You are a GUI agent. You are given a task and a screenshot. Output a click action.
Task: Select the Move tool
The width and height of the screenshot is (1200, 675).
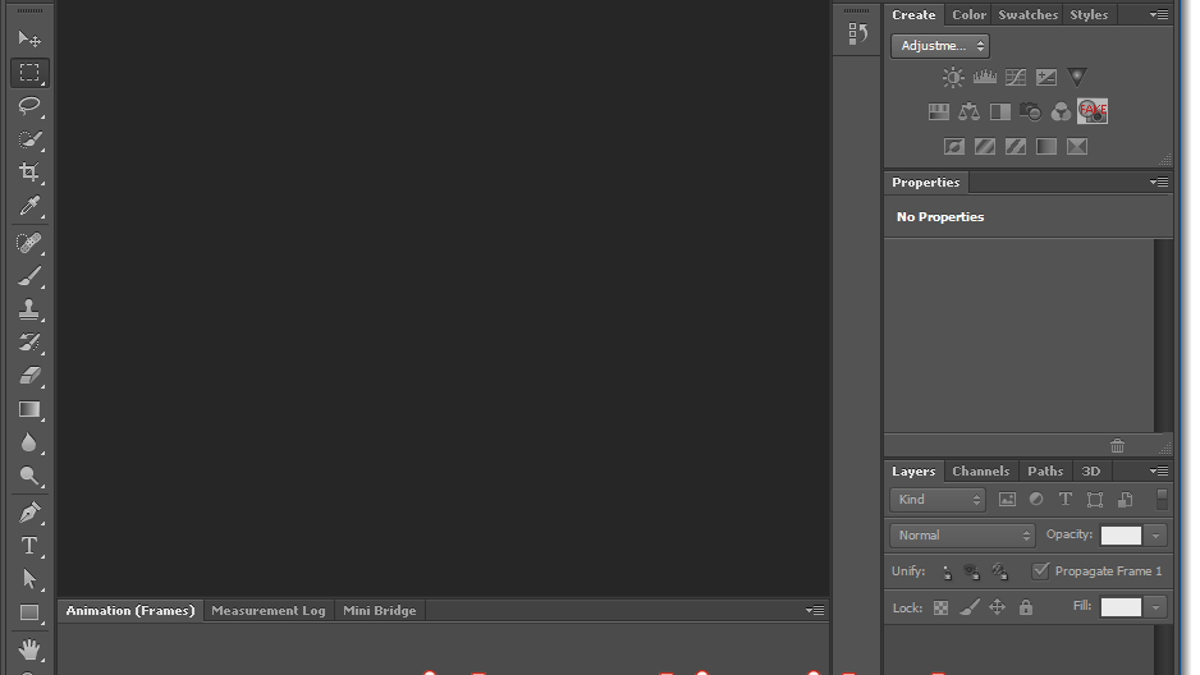click(29, 39)
